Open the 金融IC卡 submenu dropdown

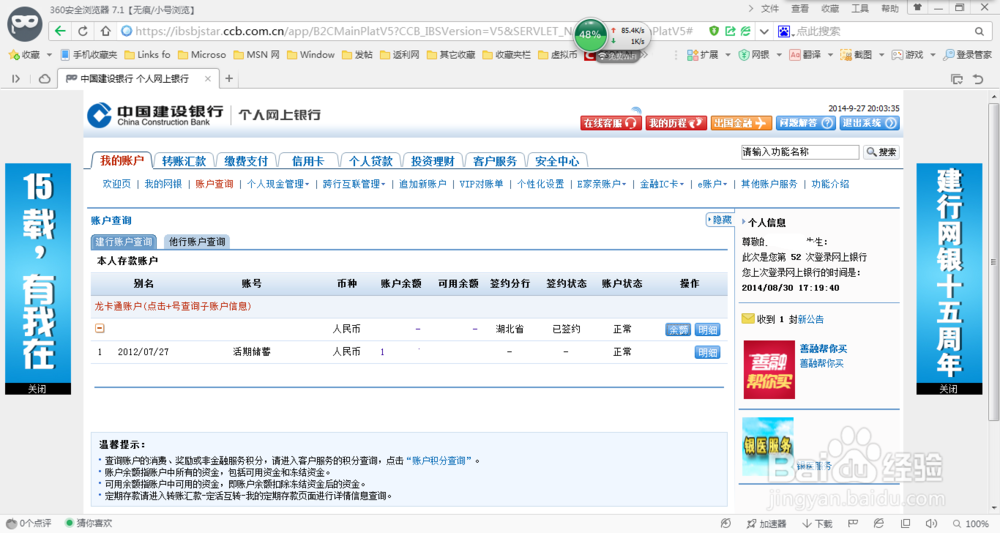pos(661,184)
